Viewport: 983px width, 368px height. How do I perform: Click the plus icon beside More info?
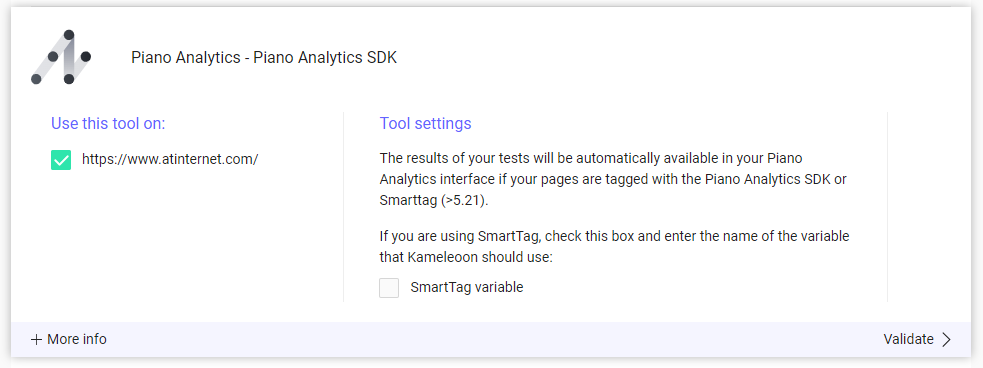(x=36, y=339)
